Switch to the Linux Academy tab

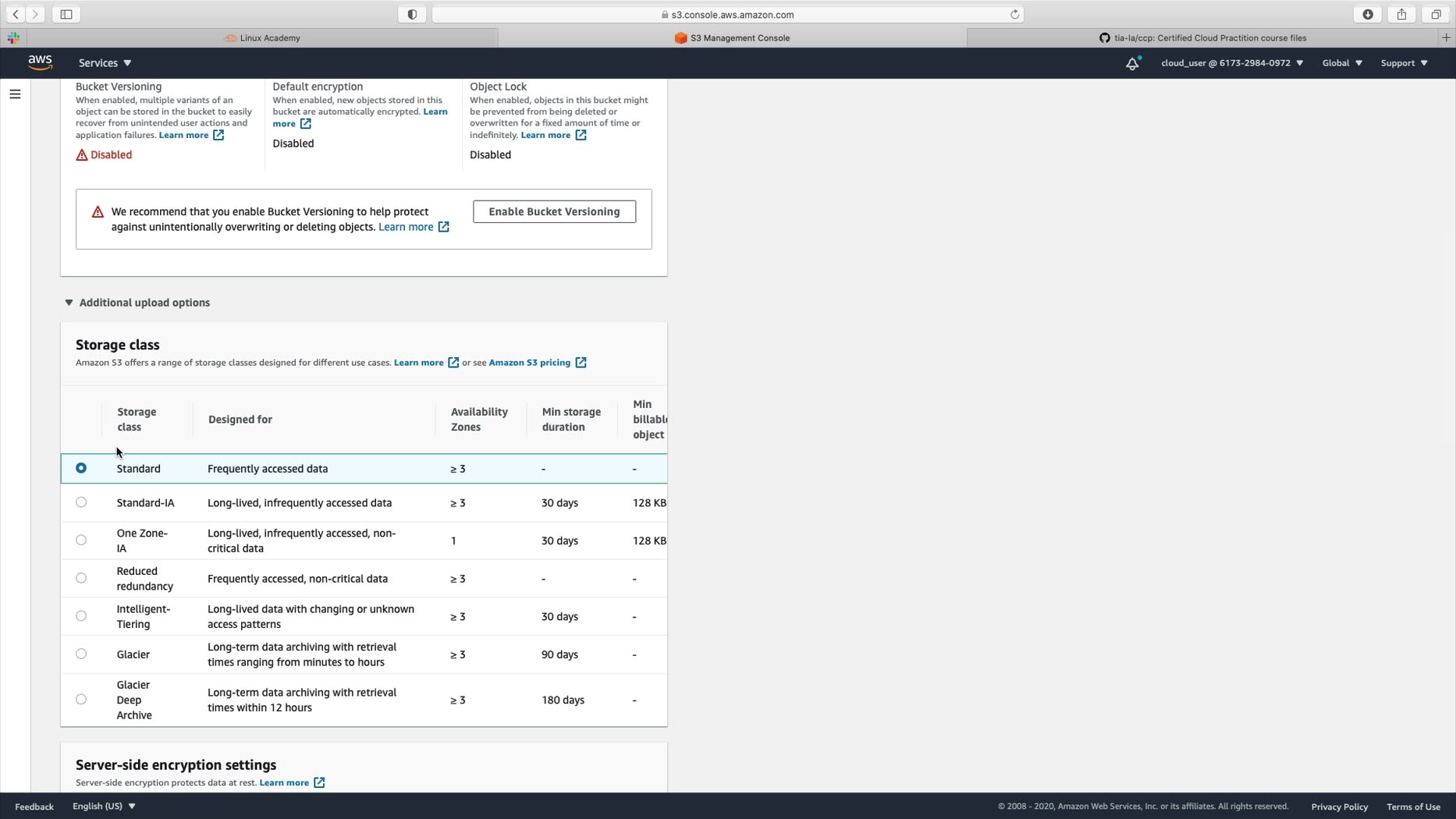[x=263, y=37]
